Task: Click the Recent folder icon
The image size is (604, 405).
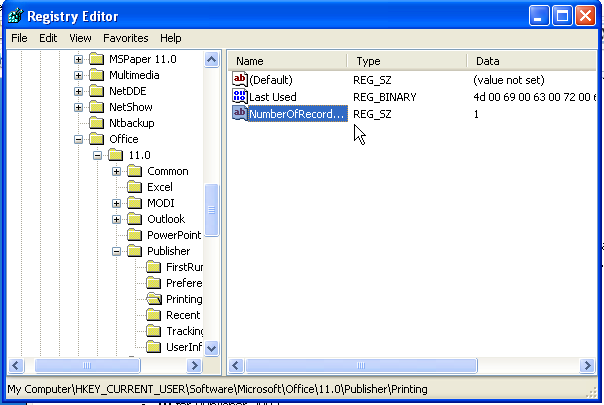Action: point(154,315)
